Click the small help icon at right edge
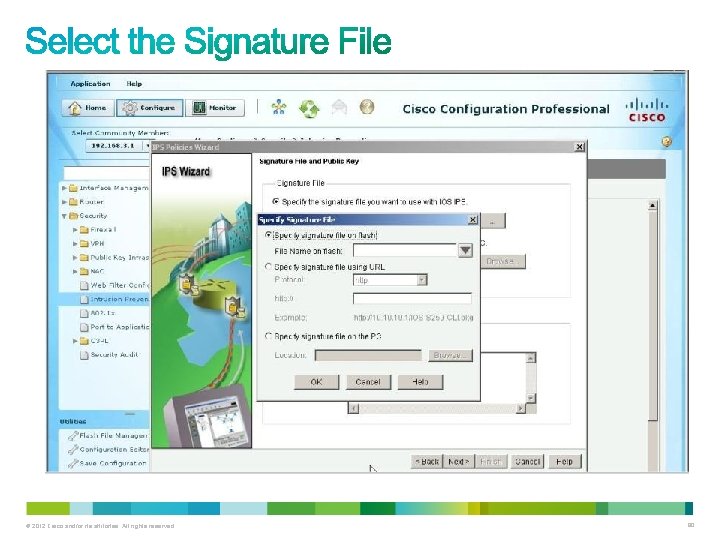The image size is (720, 540). (x=666, y=141)
